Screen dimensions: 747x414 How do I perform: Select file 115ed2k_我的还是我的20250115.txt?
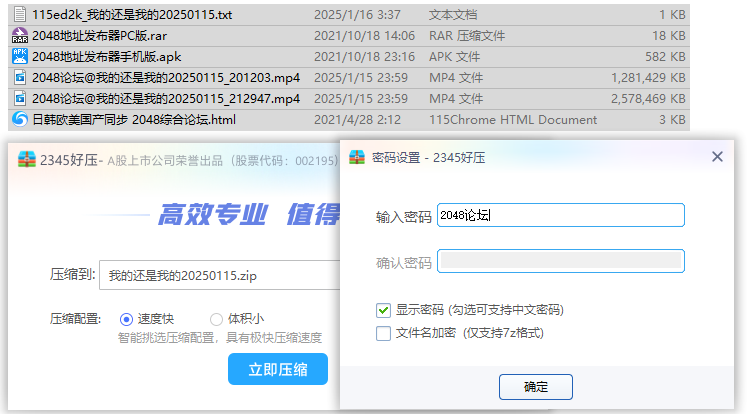point(349,14)
